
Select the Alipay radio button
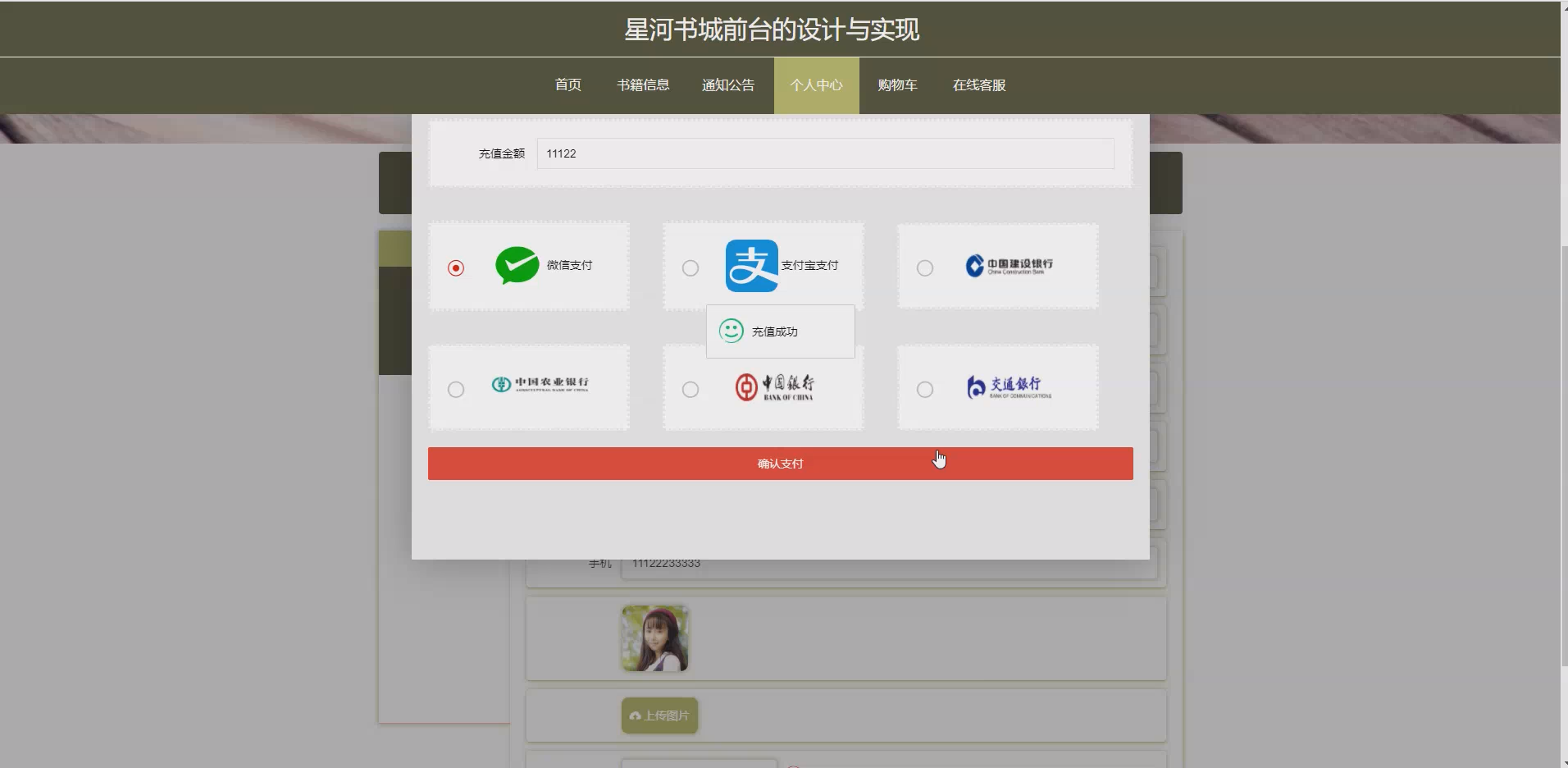point(691,268)
